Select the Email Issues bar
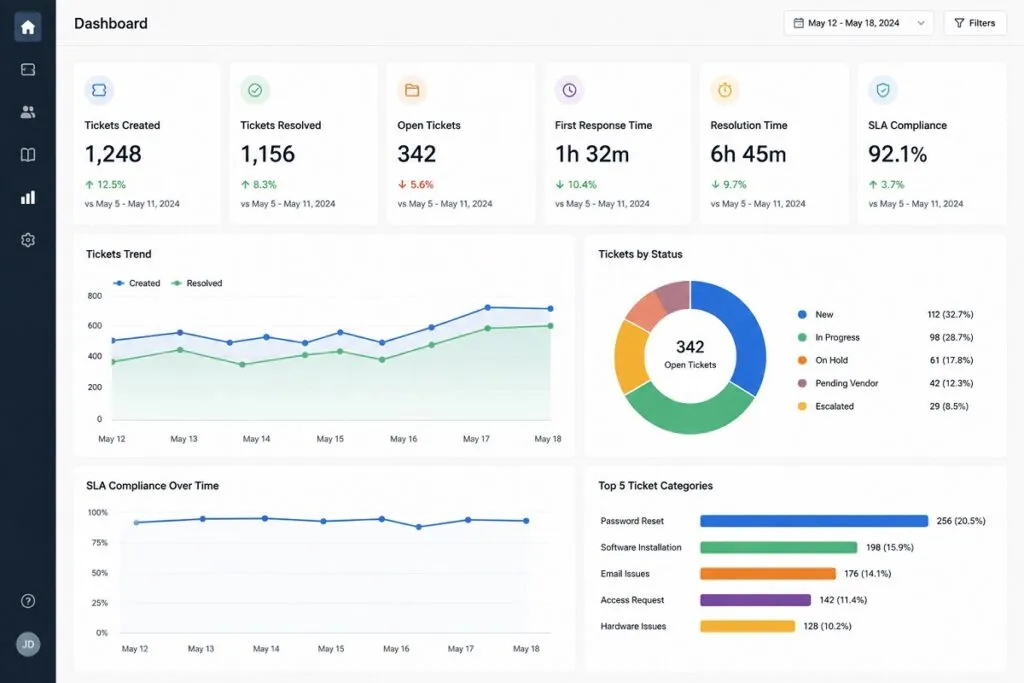Viewport: 1024px width, 683px height. (768, 574)
